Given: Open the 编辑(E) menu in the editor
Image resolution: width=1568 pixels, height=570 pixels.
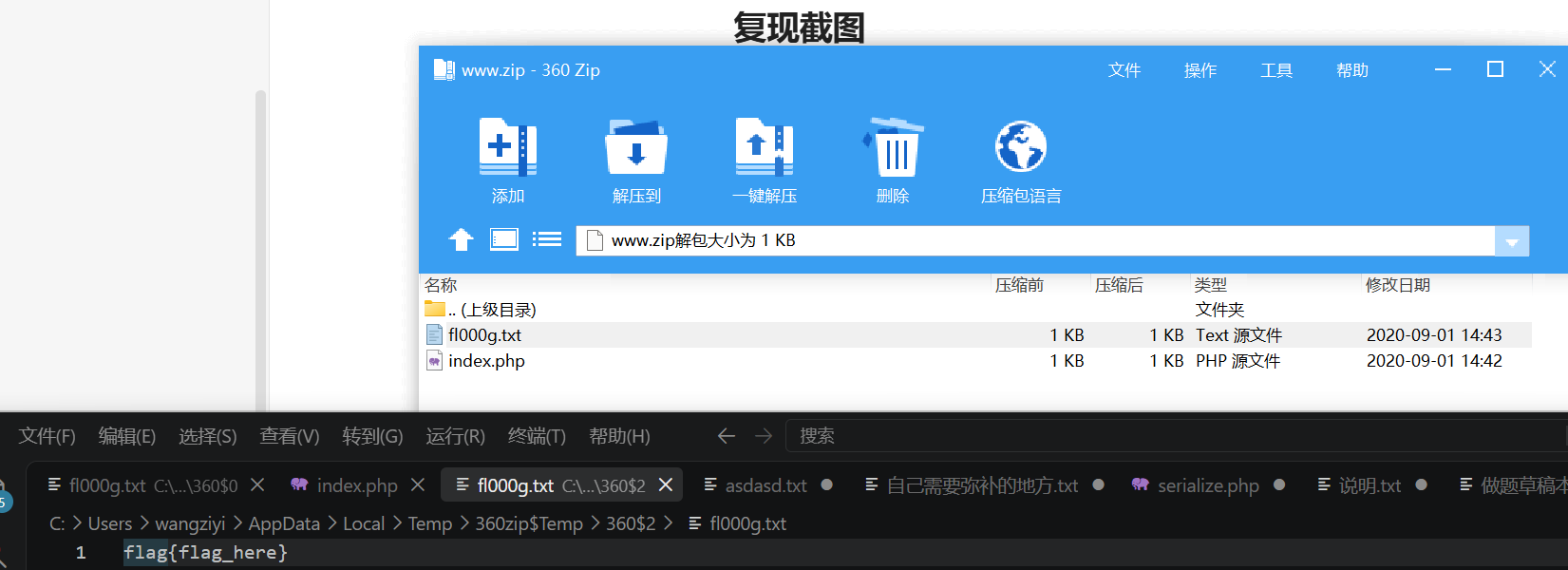Looking at the screenshot, I should [x=127, y=436].
